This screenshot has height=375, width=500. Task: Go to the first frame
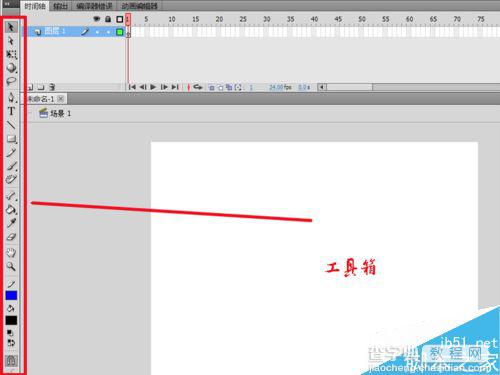(x=132, y=87)
